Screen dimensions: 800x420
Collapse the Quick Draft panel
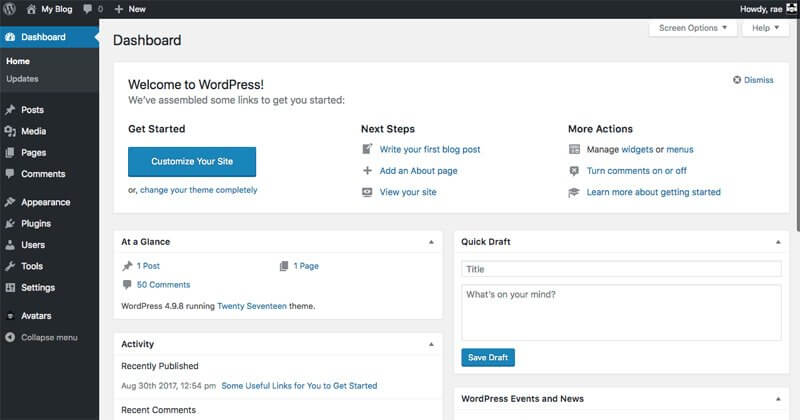point(778,242)
